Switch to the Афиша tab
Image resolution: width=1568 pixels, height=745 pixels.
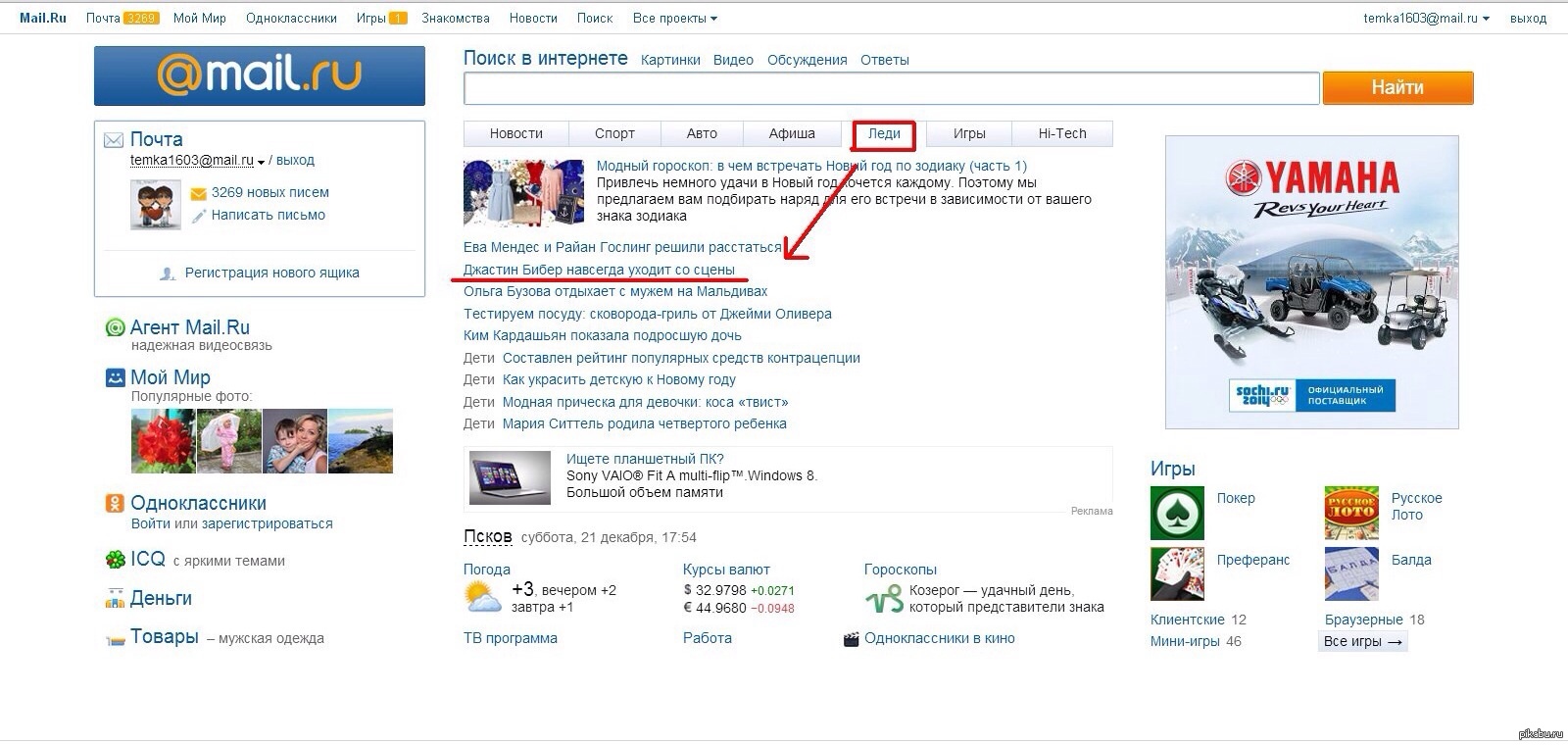click(792, 133)
